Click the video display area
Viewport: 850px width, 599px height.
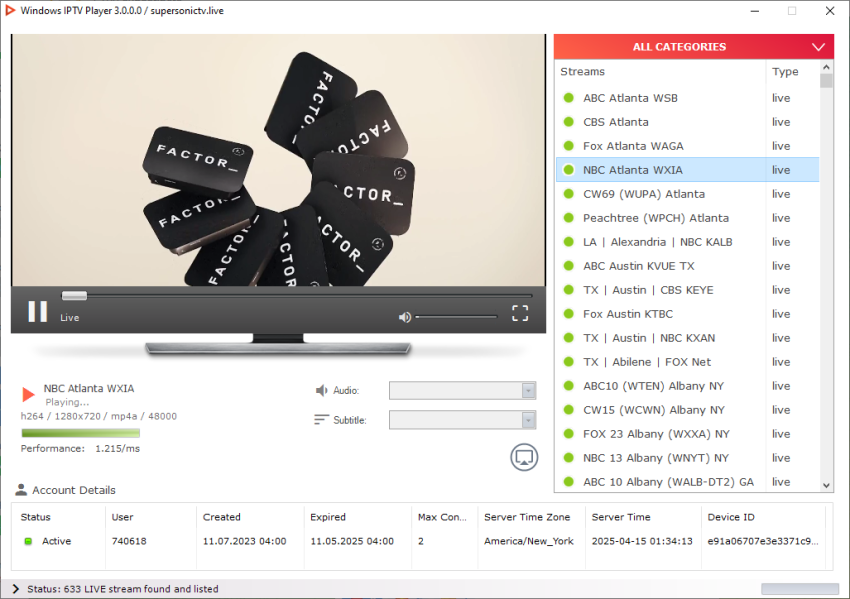pos(279,160)
